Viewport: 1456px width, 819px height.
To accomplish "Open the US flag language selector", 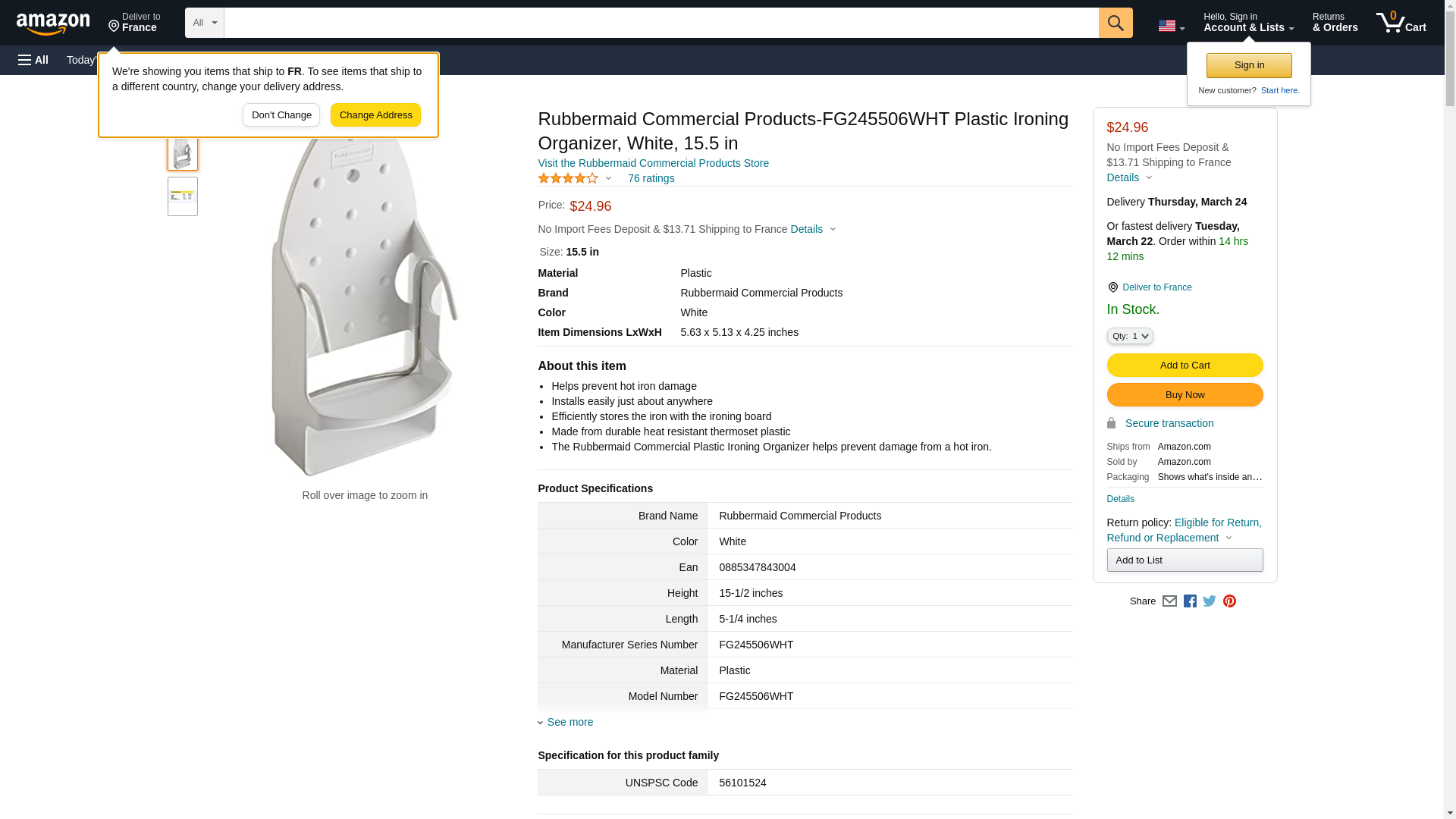I will pos(1171,26).
